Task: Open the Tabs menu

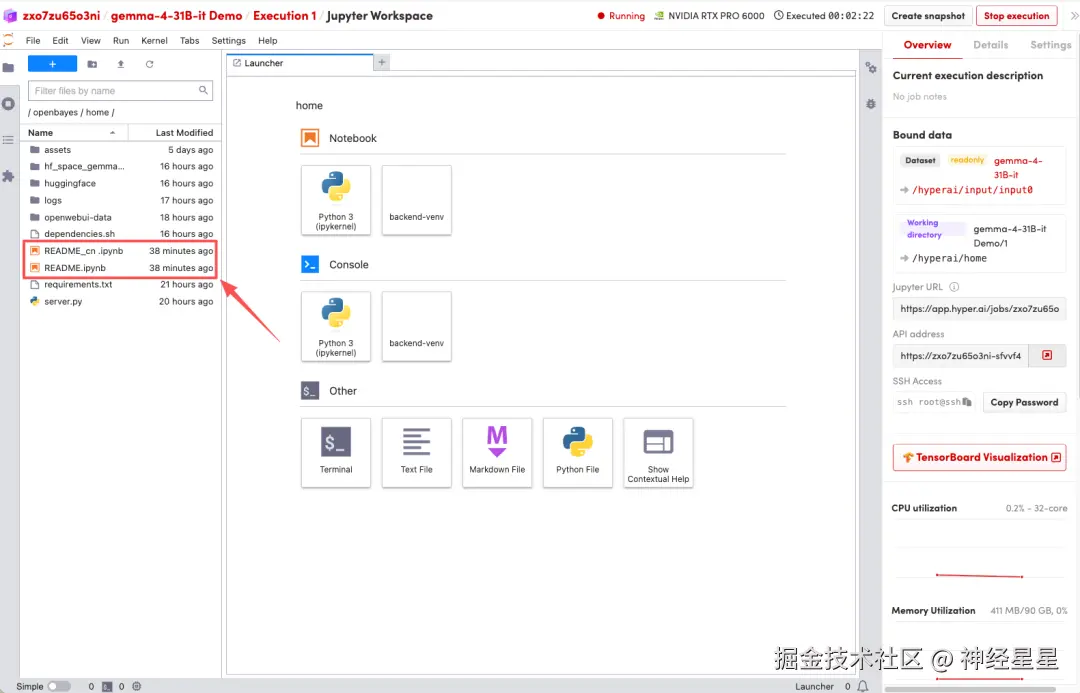Action: [189, 41]
